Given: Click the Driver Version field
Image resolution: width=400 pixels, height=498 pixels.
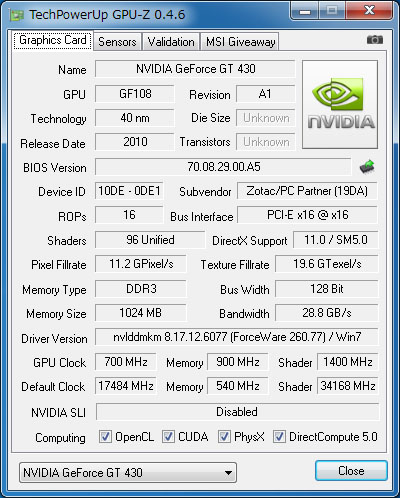Looking at the screenshot, I should click(x=237, y=337).
